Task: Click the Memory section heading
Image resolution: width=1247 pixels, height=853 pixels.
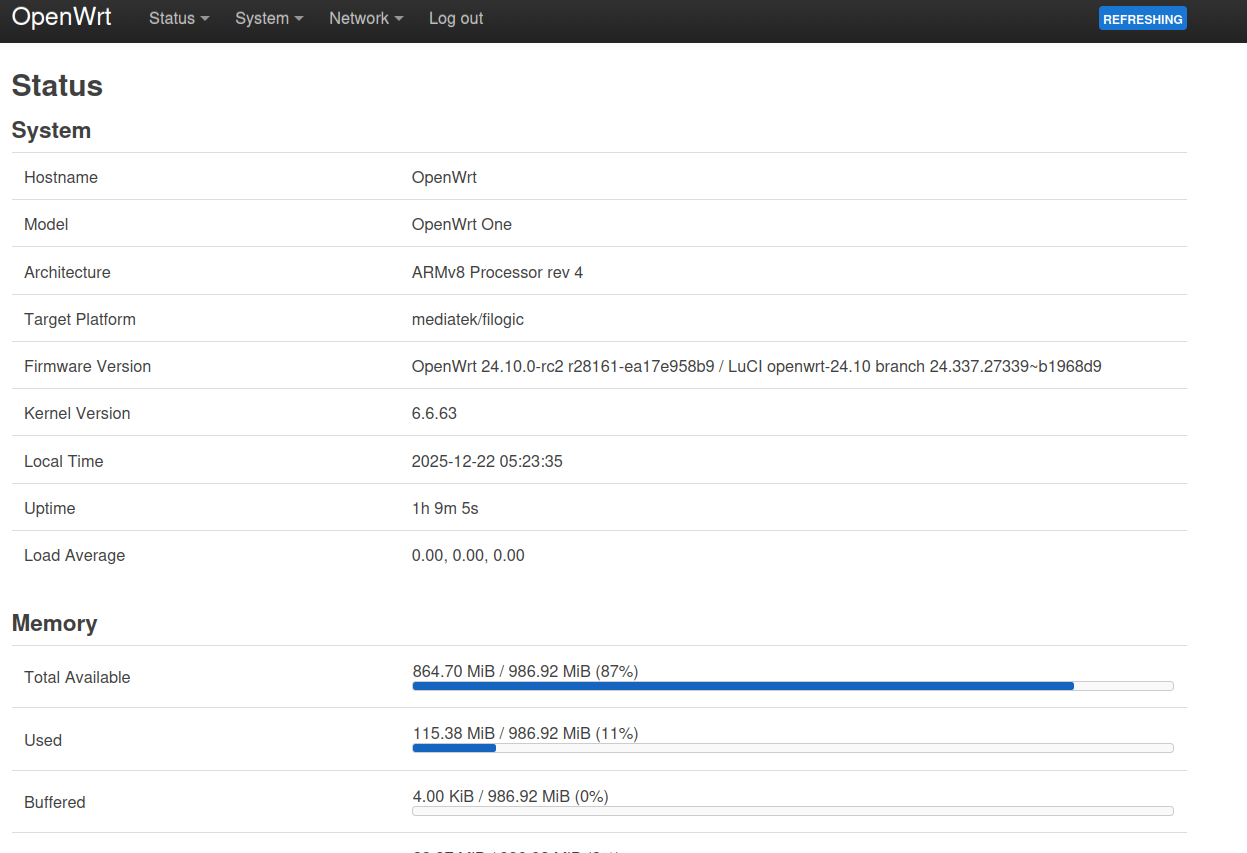Action: click(54, 624)
